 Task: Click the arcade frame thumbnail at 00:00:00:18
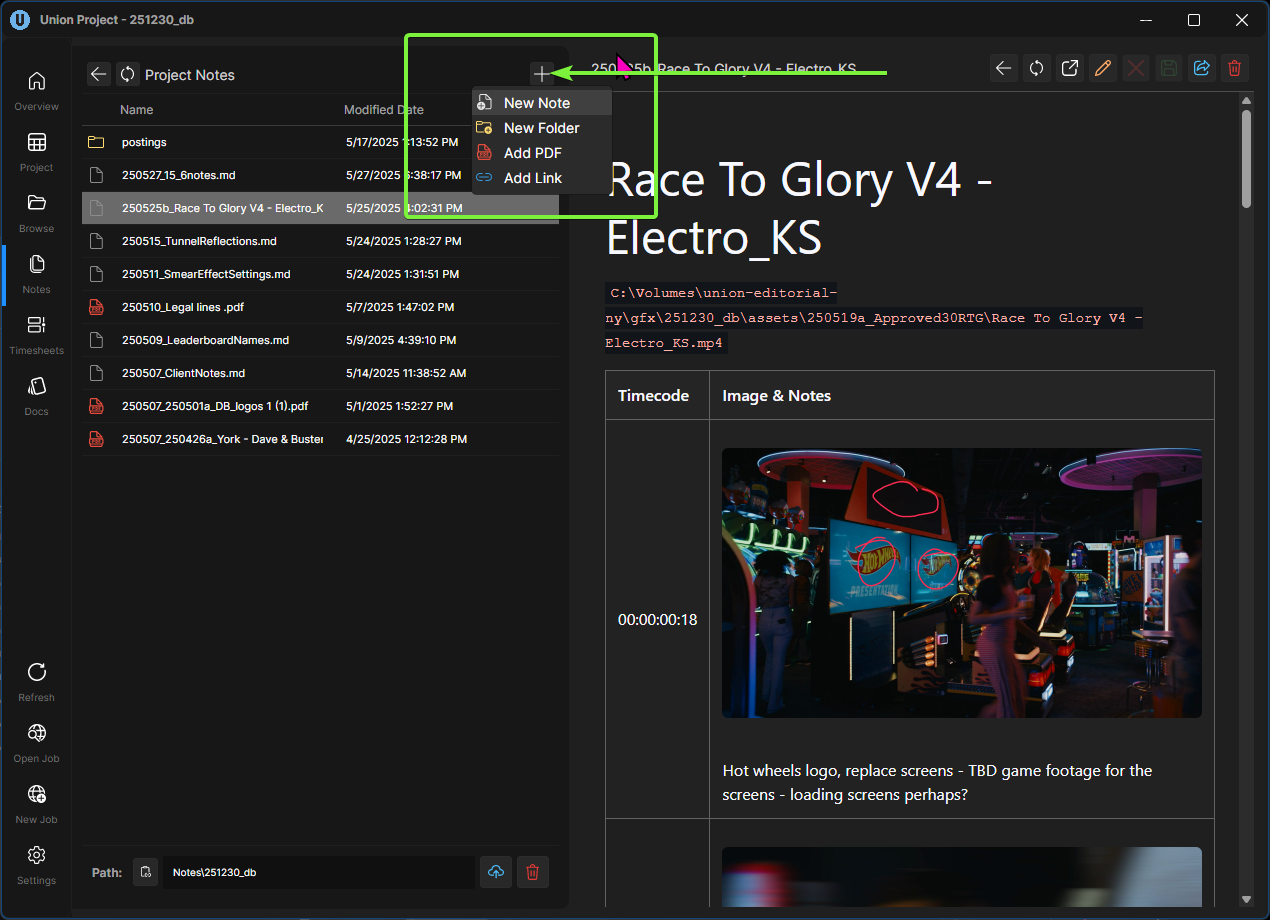[962, 582]
